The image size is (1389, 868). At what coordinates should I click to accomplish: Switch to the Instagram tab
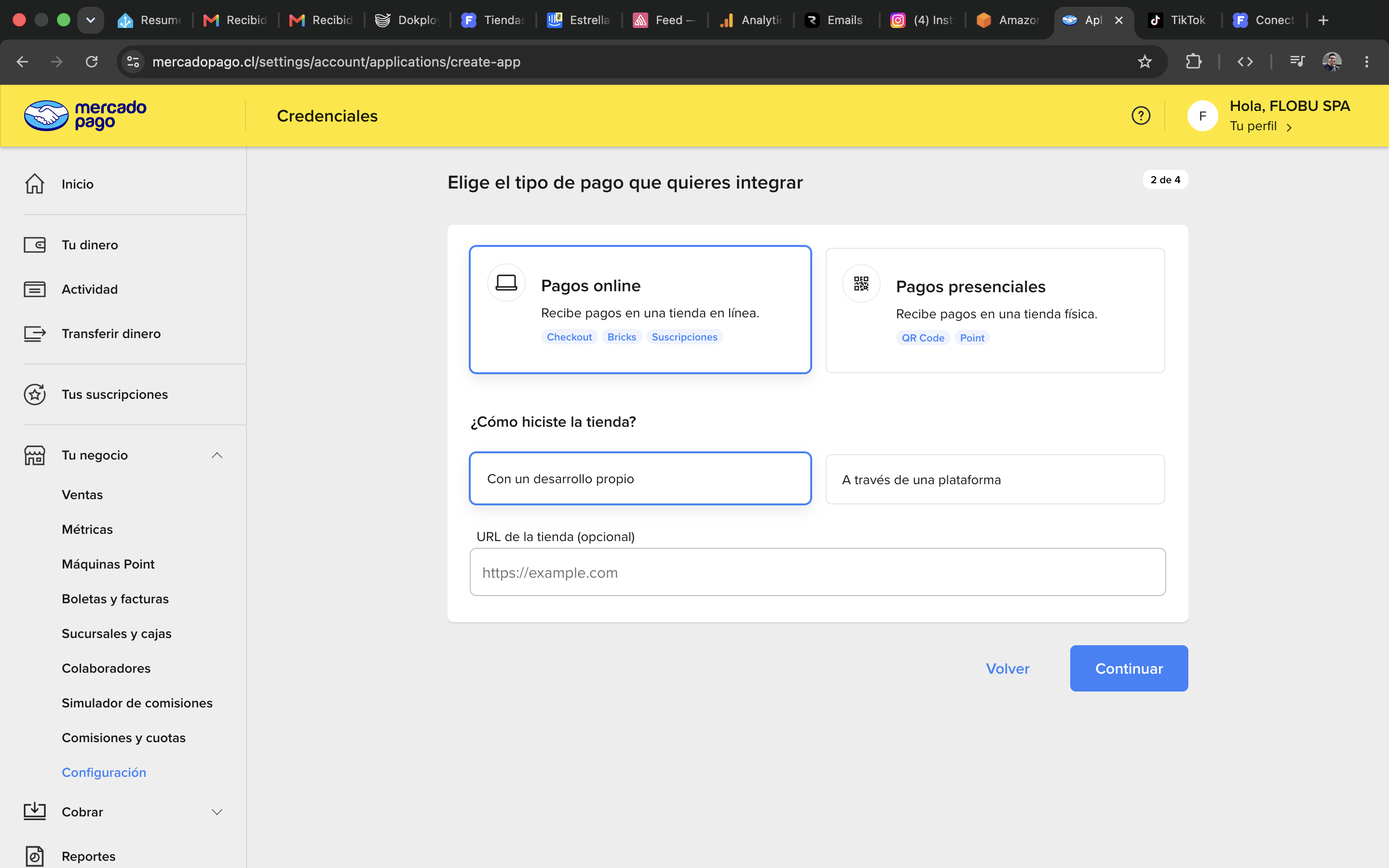pos(922,20)
